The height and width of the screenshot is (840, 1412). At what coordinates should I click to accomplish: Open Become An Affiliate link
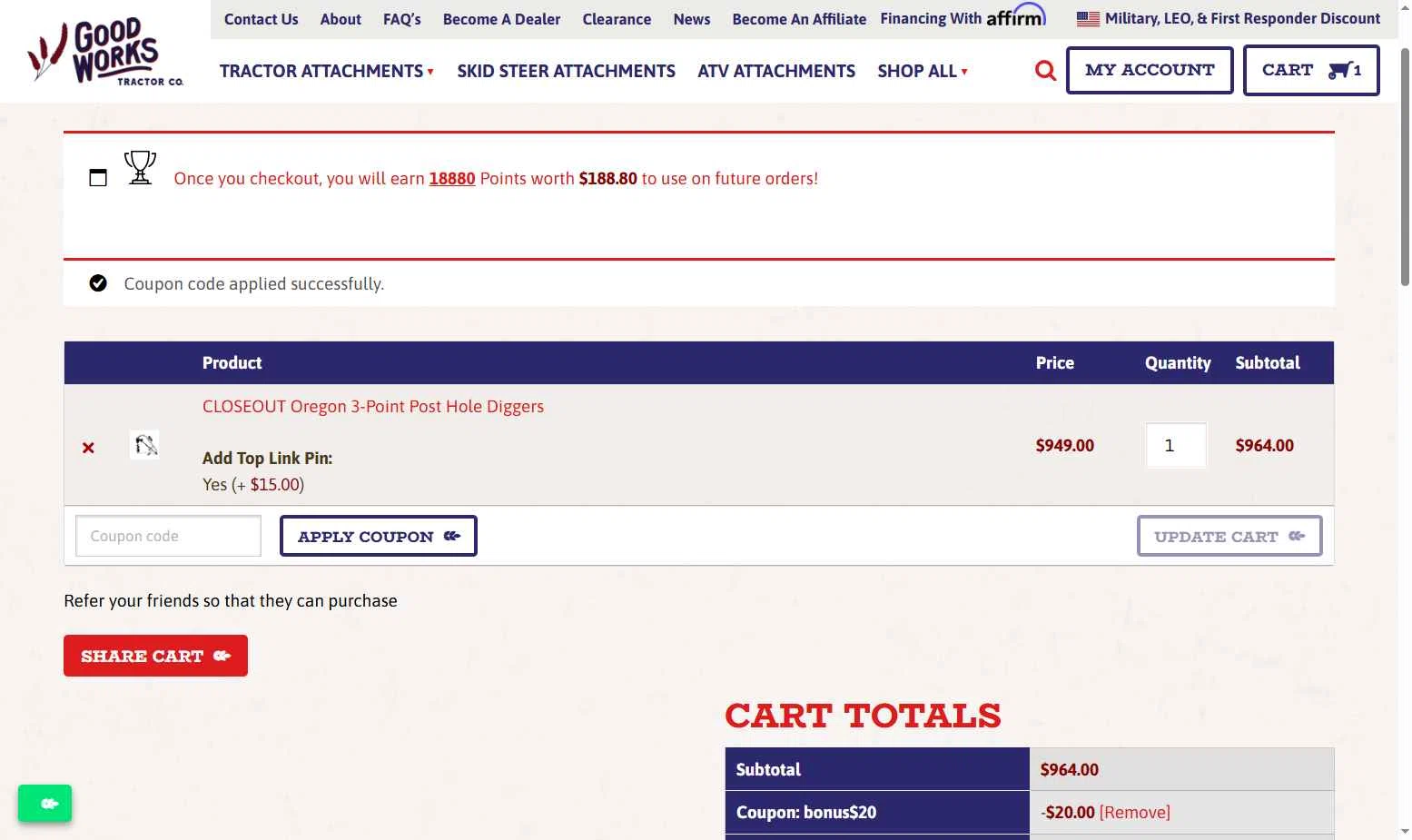point(799,19)
